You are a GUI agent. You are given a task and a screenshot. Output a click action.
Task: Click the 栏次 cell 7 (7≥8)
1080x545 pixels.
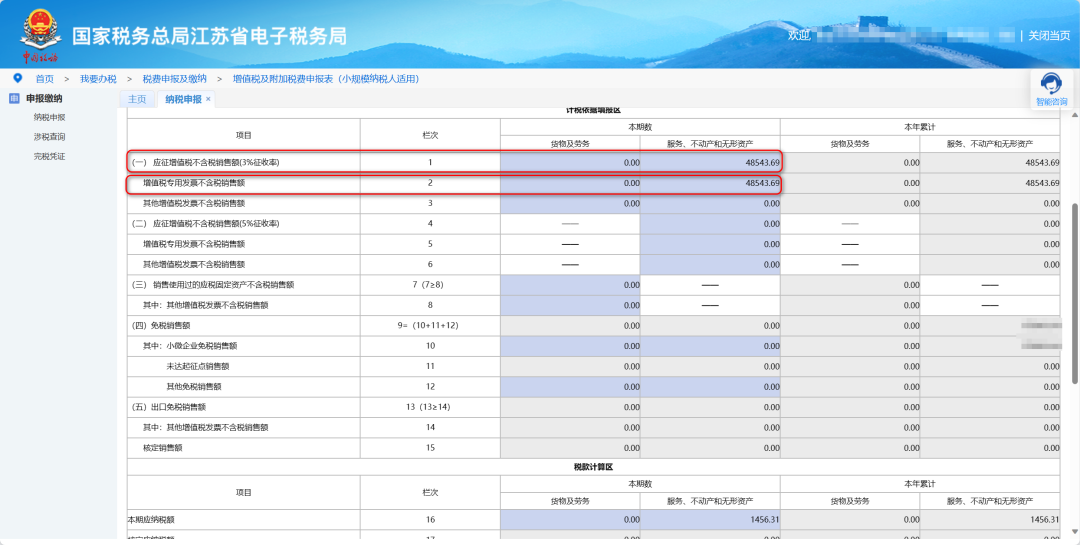pyautogui.click(x=430, y=285)
